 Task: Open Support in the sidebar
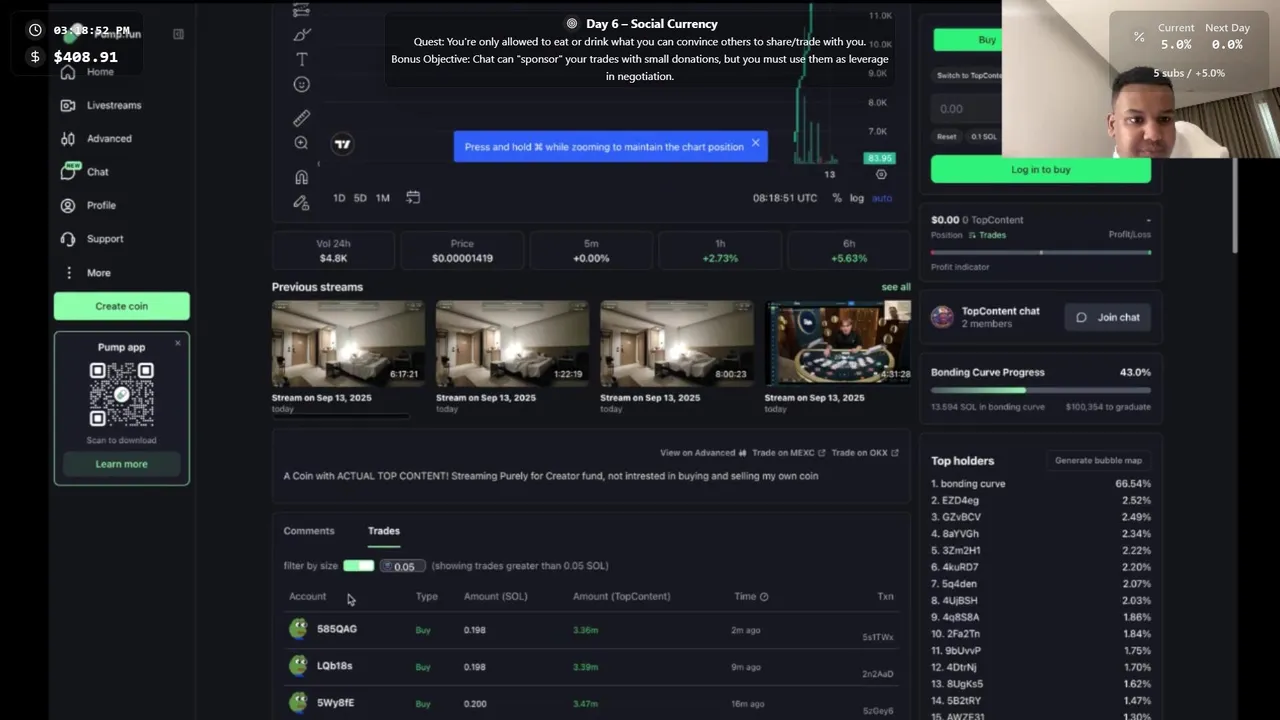(92, 239)
